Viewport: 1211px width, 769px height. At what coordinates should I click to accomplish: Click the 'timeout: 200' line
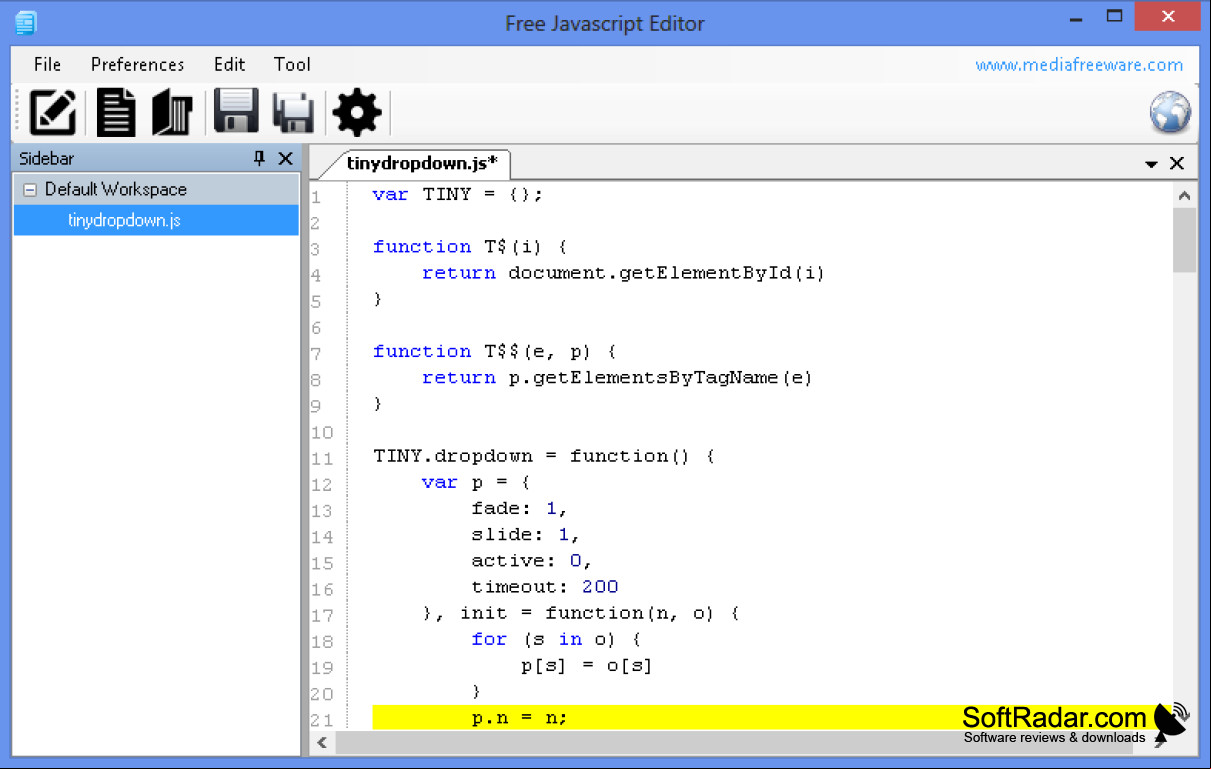[x=545, y=587]
